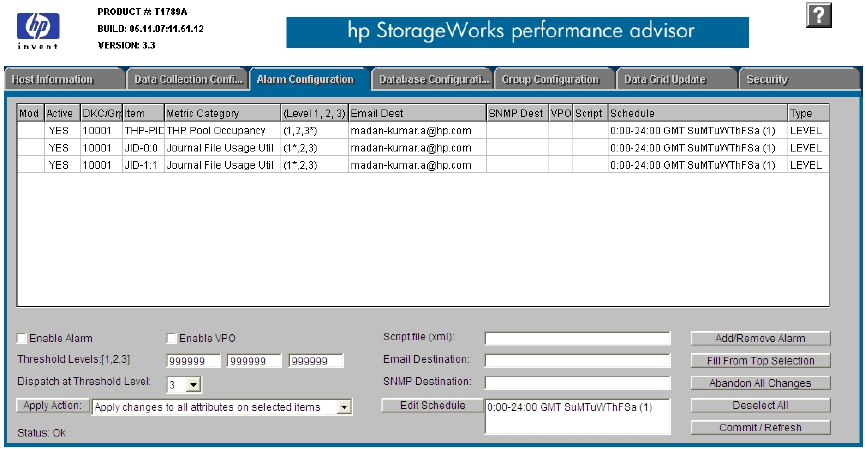Screen dimensions: 865x449
Task: Click the help question mark icon
Action: click(819, 16)
